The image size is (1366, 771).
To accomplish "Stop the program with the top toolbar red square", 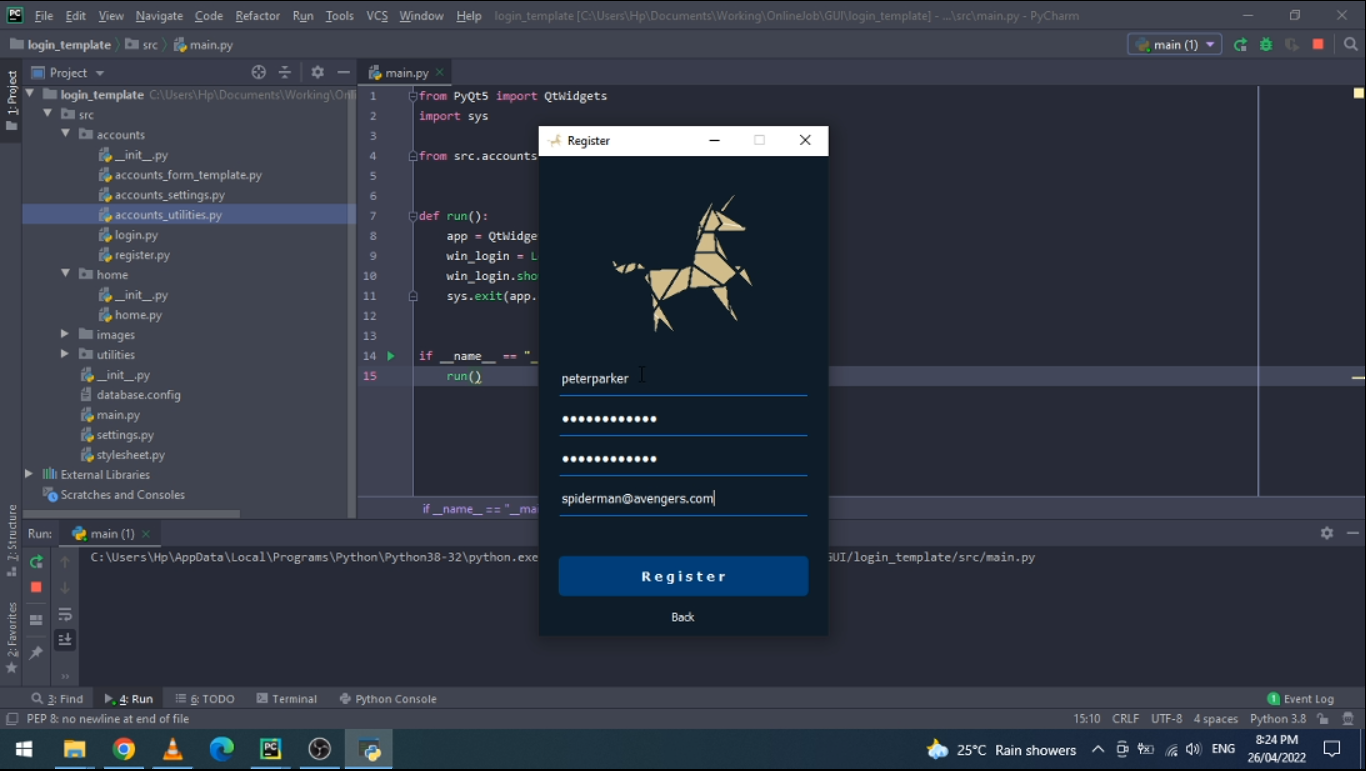I will tap(1318, 45).
